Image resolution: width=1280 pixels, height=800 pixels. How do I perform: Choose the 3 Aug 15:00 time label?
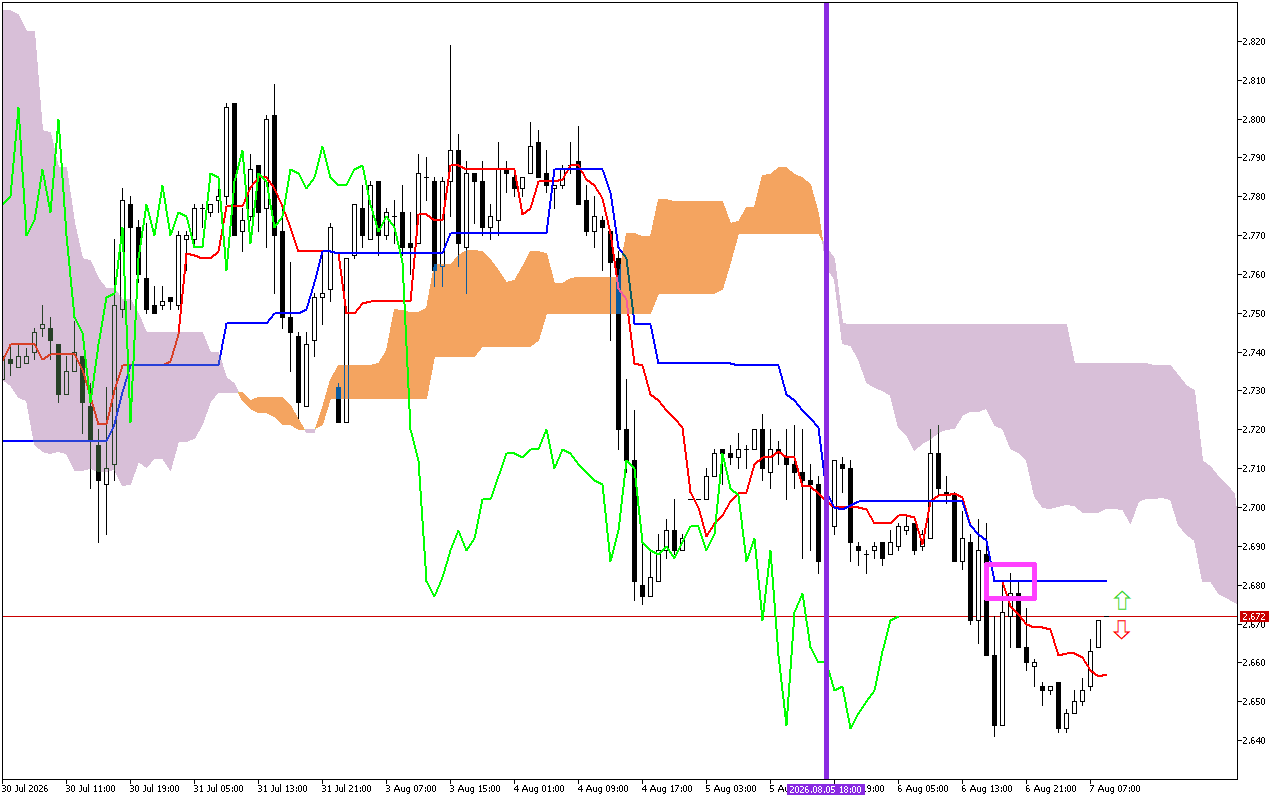[x=475, y=789]
